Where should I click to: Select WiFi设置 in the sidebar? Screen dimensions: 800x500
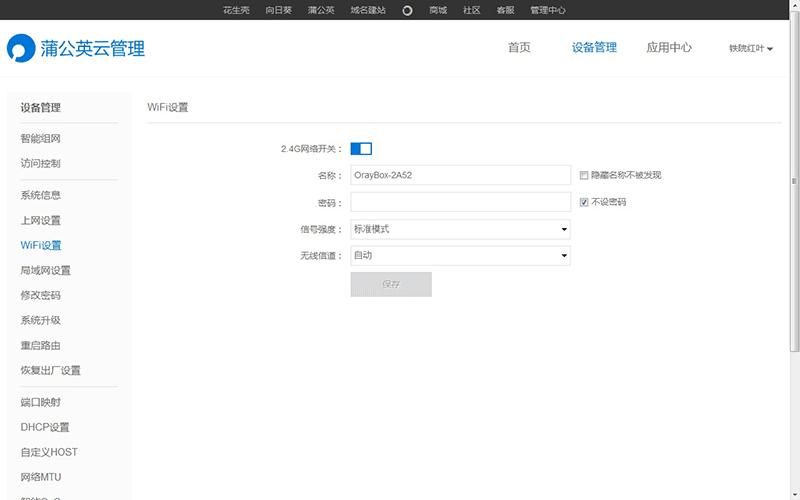41,245
